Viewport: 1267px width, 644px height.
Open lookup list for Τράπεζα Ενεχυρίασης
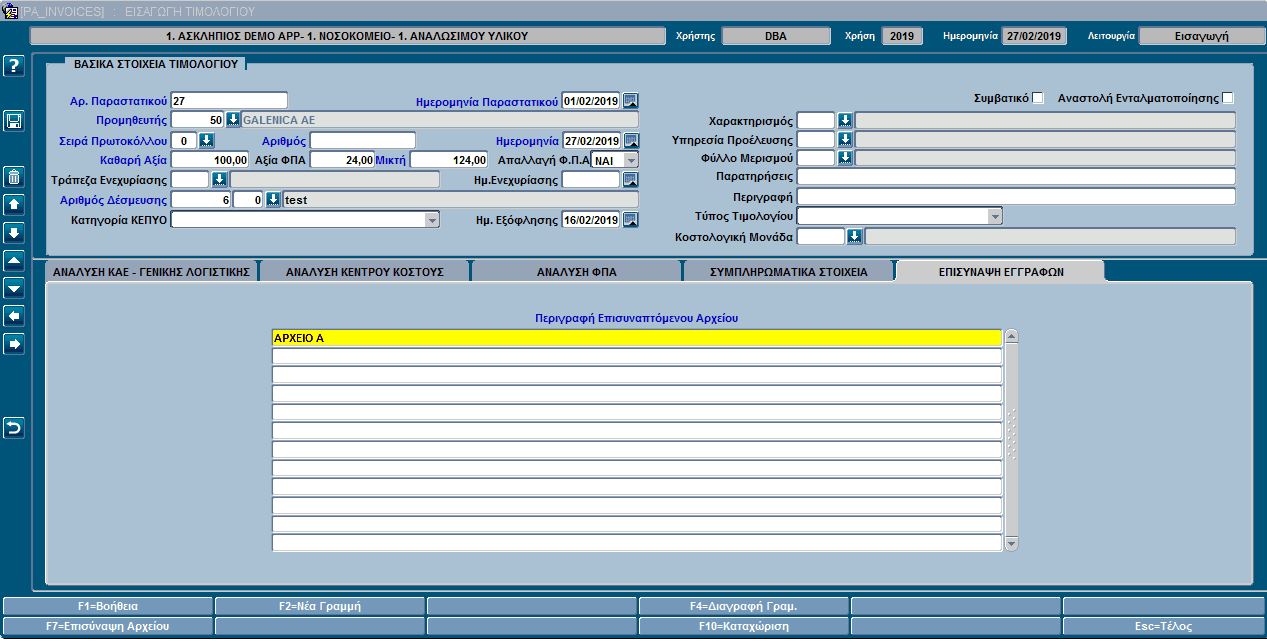coord(219,180)
